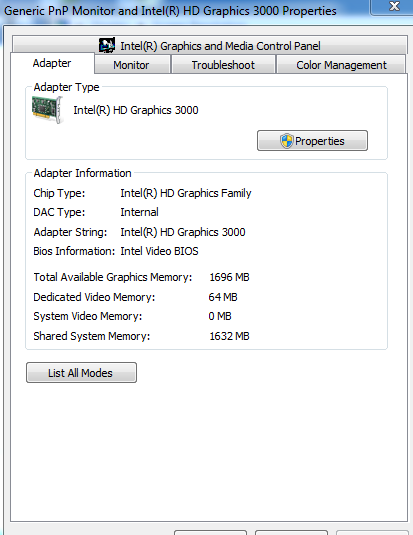Switch to the Troubleshoot tab
This screenshot has height=535, width=413.
pos(223,65)
